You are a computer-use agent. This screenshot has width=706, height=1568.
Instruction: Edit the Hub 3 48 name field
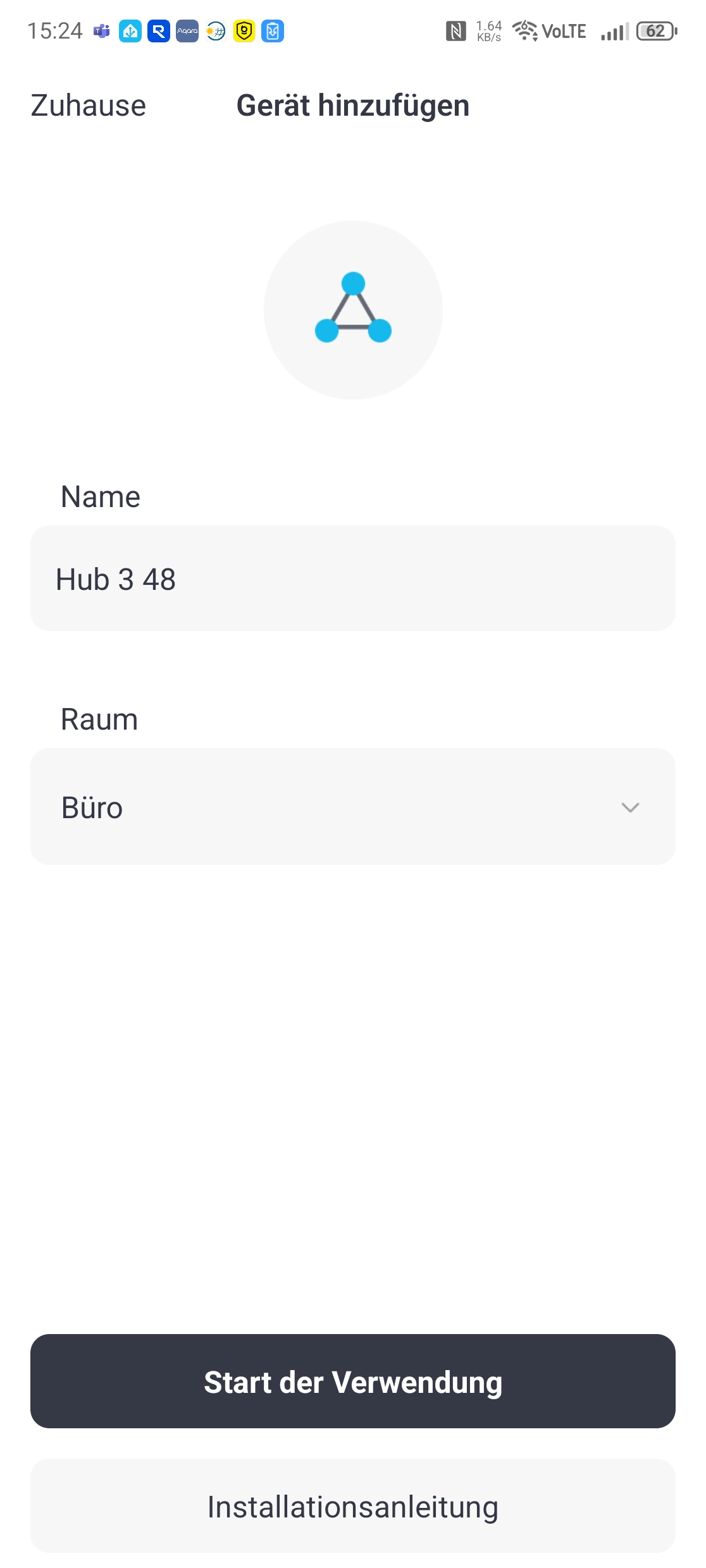point(353,579)
